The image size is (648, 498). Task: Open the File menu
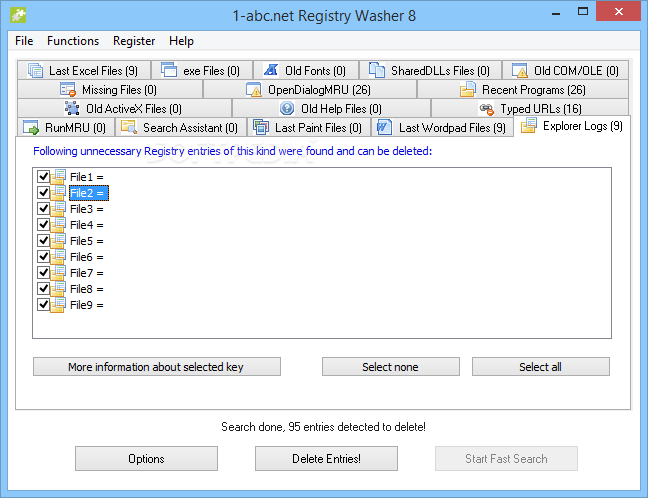[x=24, y=41]
